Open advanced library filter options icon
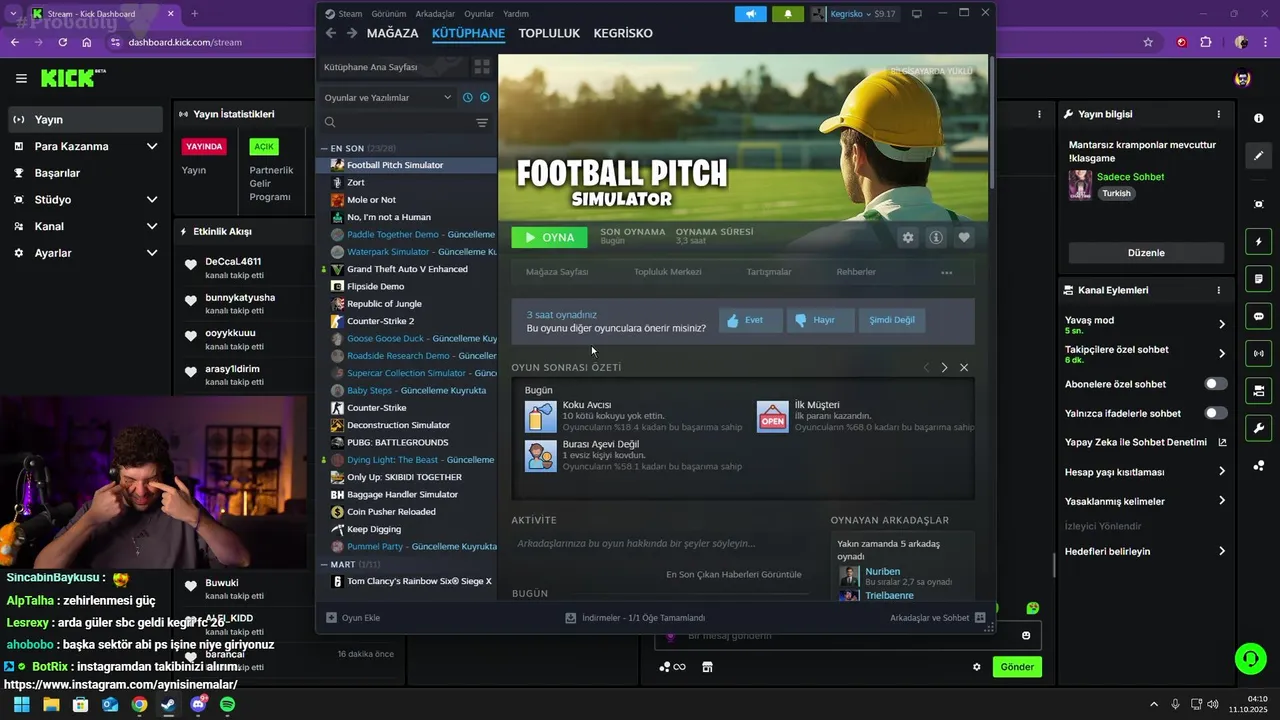This screenshot has height=720, width=1280. 482,123
